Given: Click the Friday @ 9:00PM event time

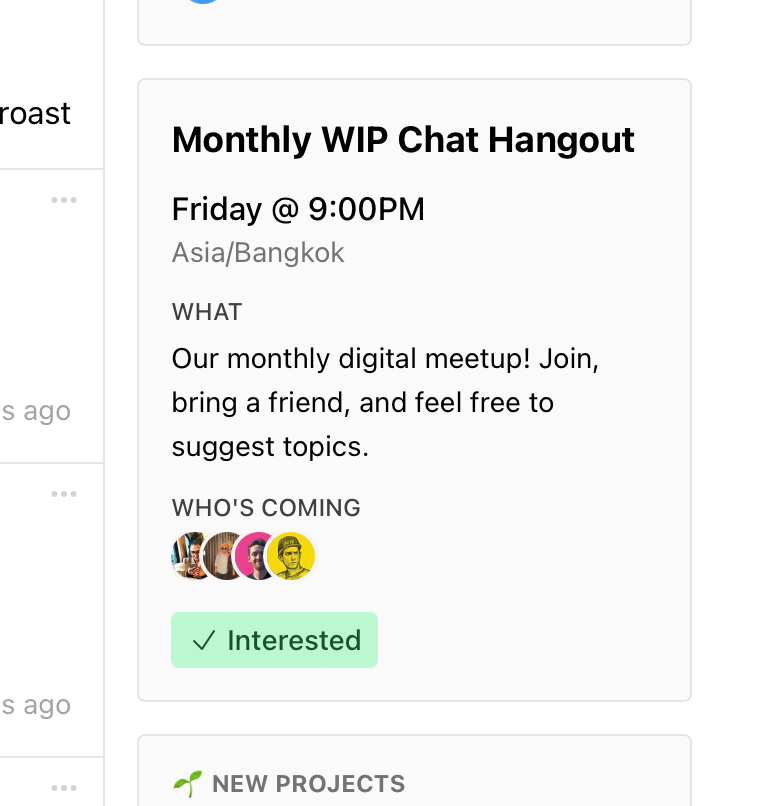Looking at the screenshot, I should coord(298,209).
